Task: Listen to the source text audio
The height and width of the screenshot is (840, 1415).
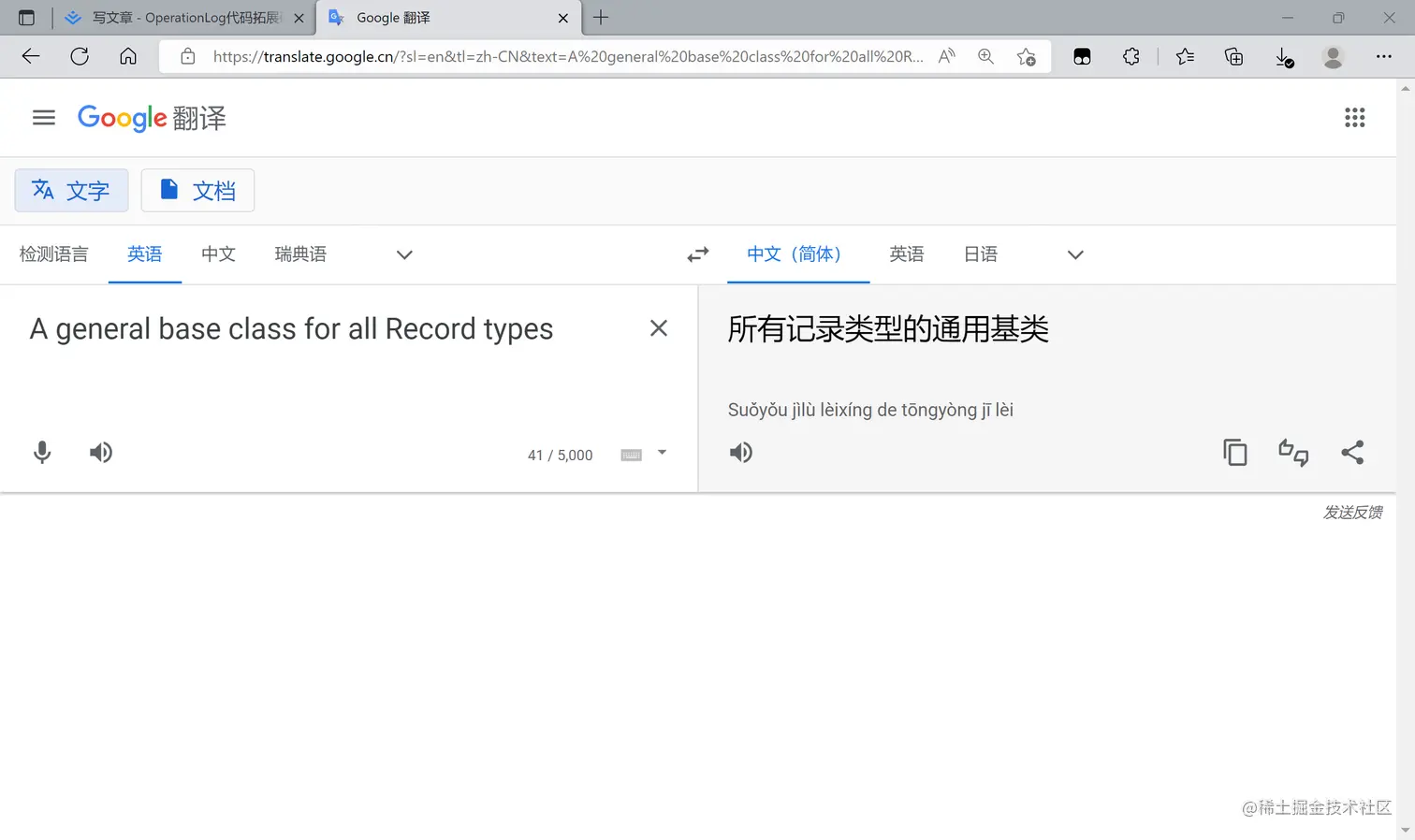Action: click(x=101, y=453)
